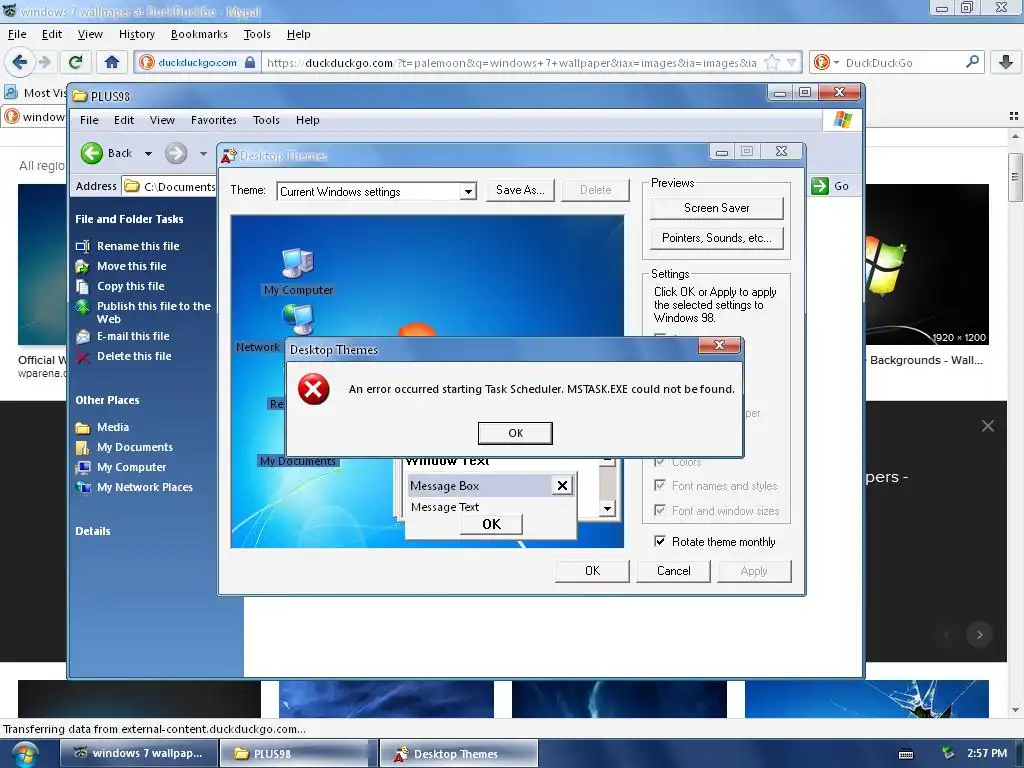Screen dimensions: 1024x768
Task: Open the browser History menu
Action: point(136,34)
